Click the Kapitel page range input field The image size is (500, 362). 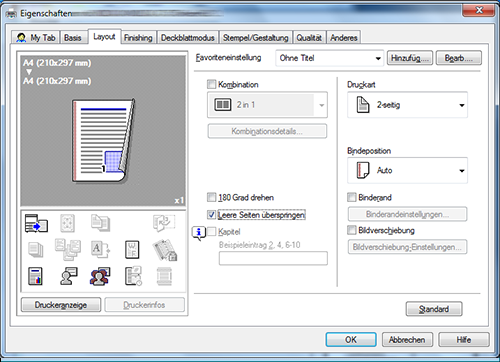[273, 258]
